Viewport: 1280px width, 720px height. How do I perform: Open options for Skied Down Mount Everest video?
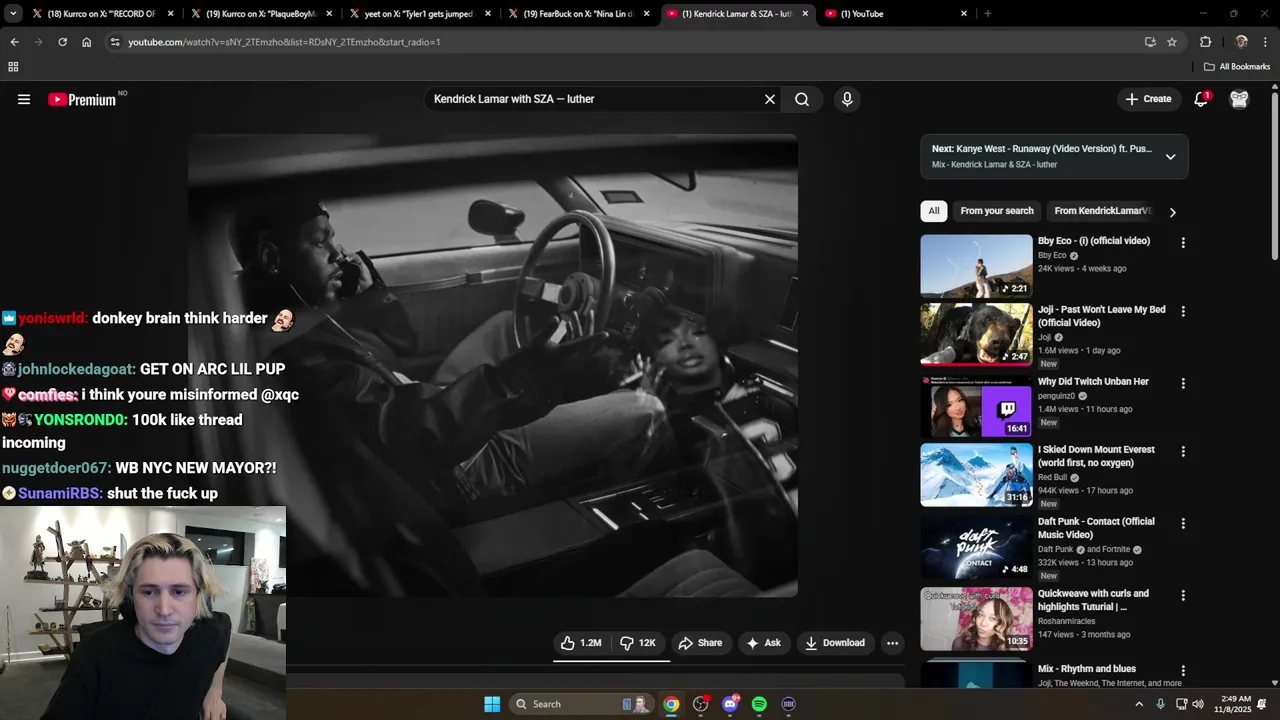pos(1183,452)
